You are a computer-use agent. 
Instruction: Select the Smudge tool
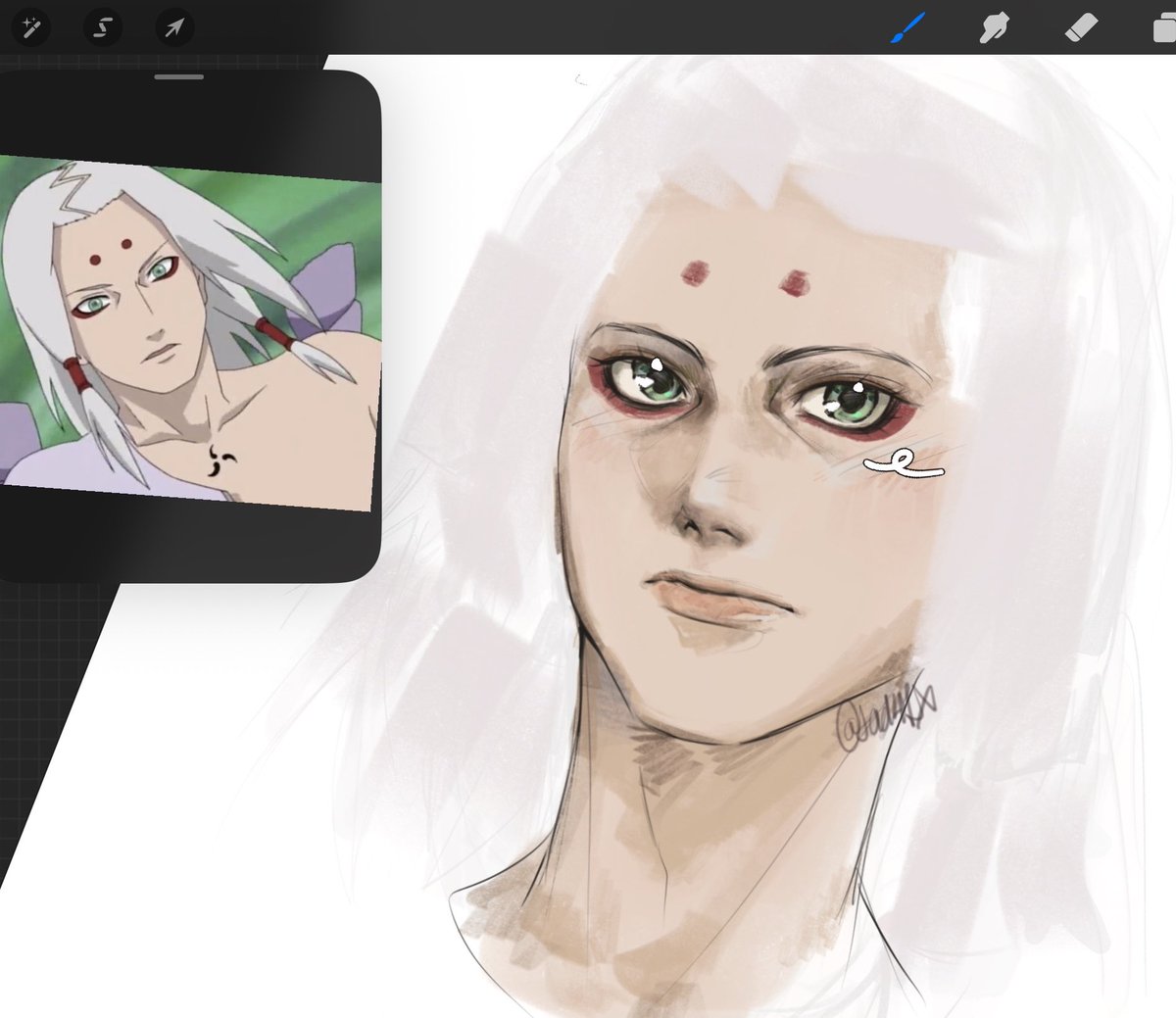pos(994,27)
